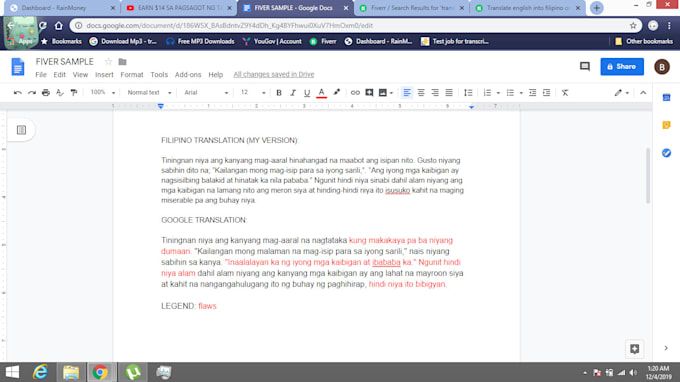
Task: Center align text
Action: click(421, 92)
